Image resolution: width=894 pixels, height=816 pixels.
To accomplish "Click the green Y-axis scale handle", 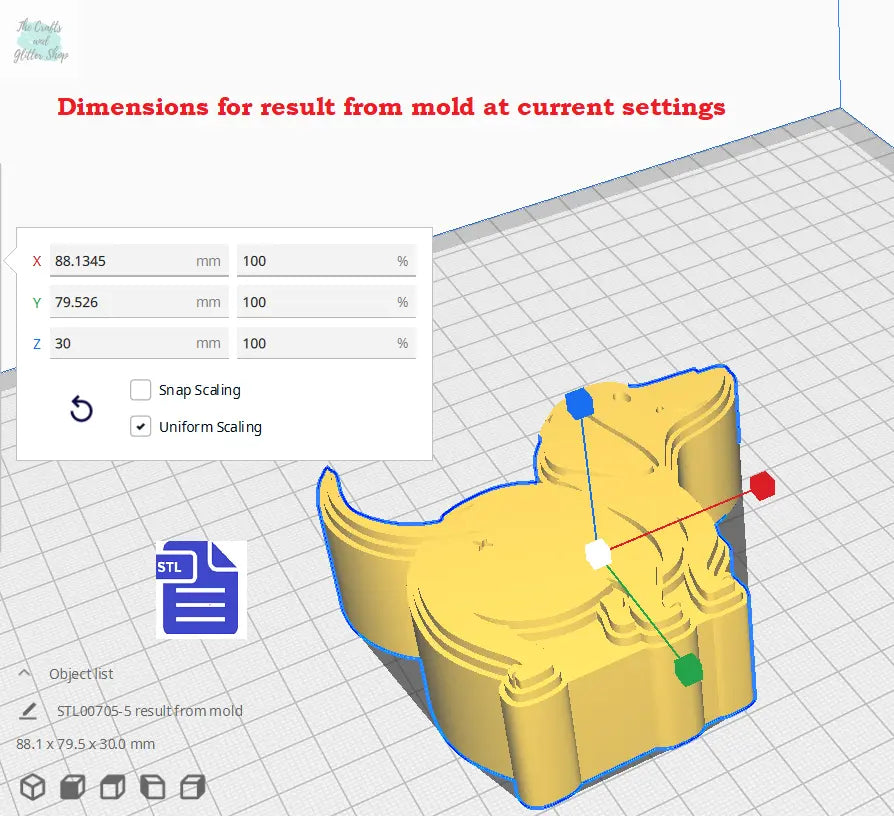I will click(x=687, y=669).
